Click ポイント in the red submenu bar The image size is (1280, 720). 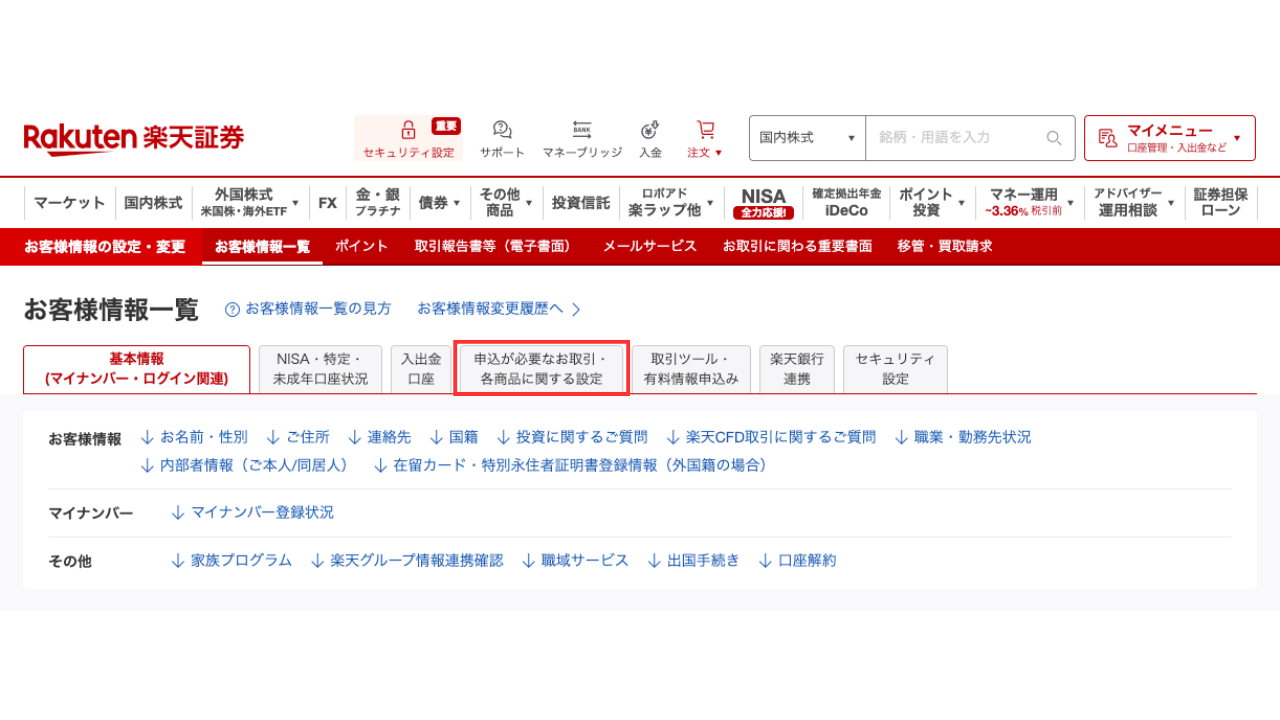(361, 246)
